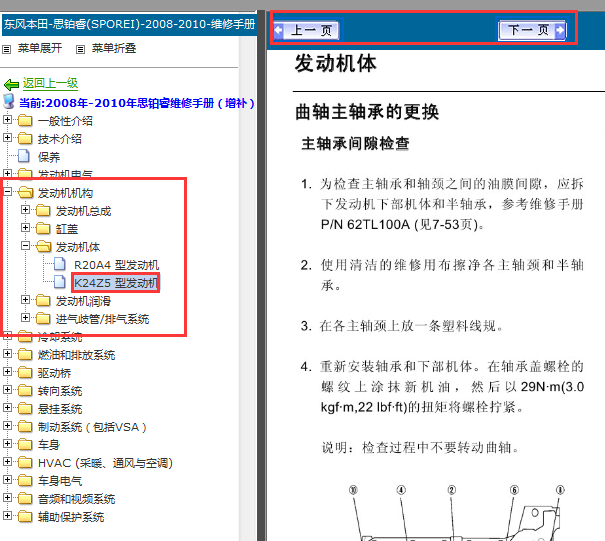
Task: Click the 一般性介绍 folder icon
Action: [25, 121]
